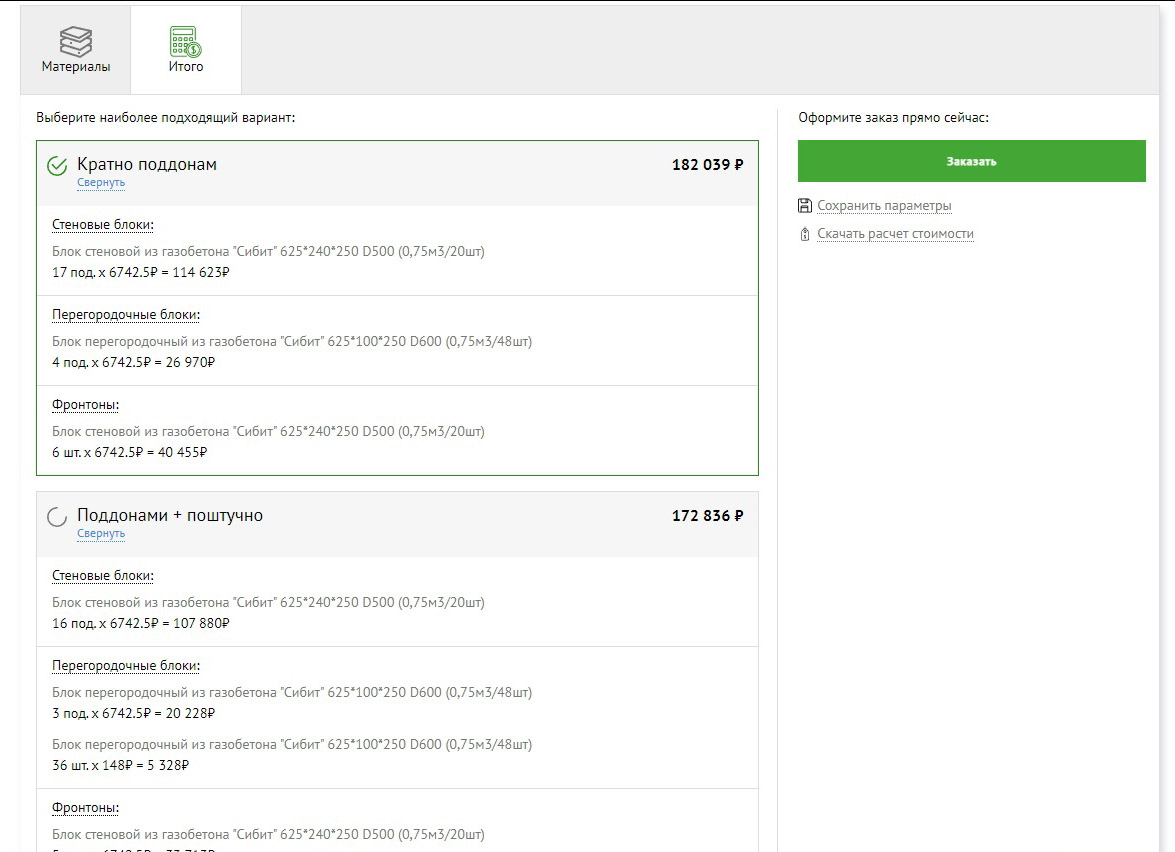Click Перегородочные блоки label in first option

tap(126, 315)
